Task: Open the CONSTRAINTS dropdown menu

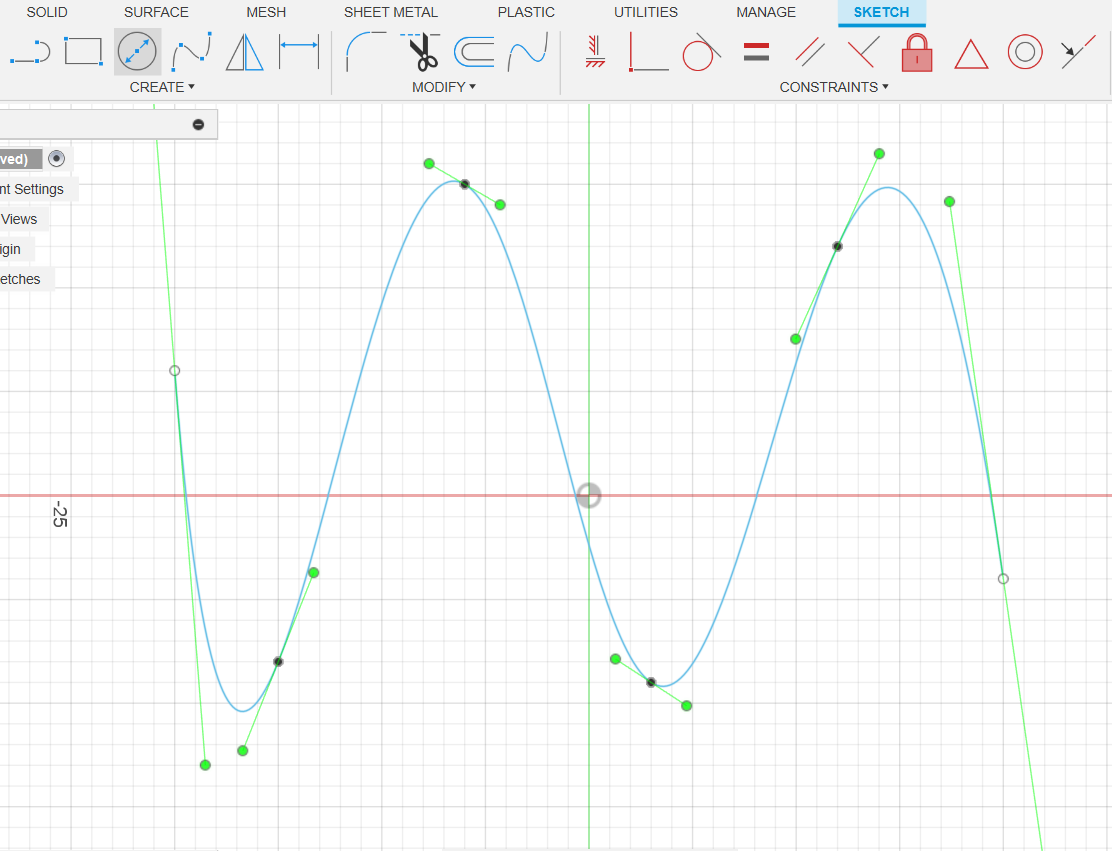Action: point(834,87)
